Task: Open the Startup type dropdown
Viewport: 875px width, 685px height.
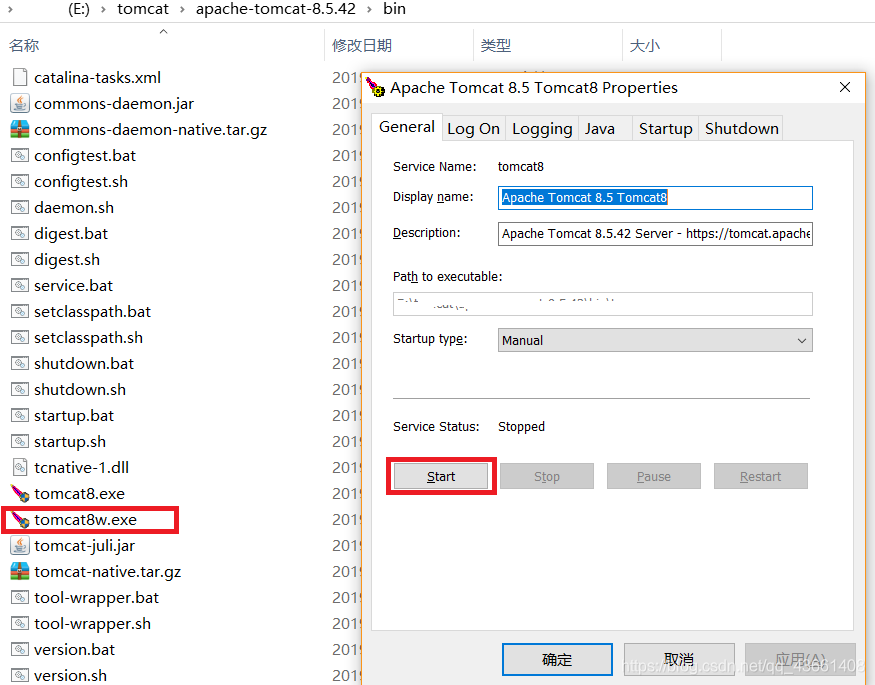Action: [x=655, y=340]
